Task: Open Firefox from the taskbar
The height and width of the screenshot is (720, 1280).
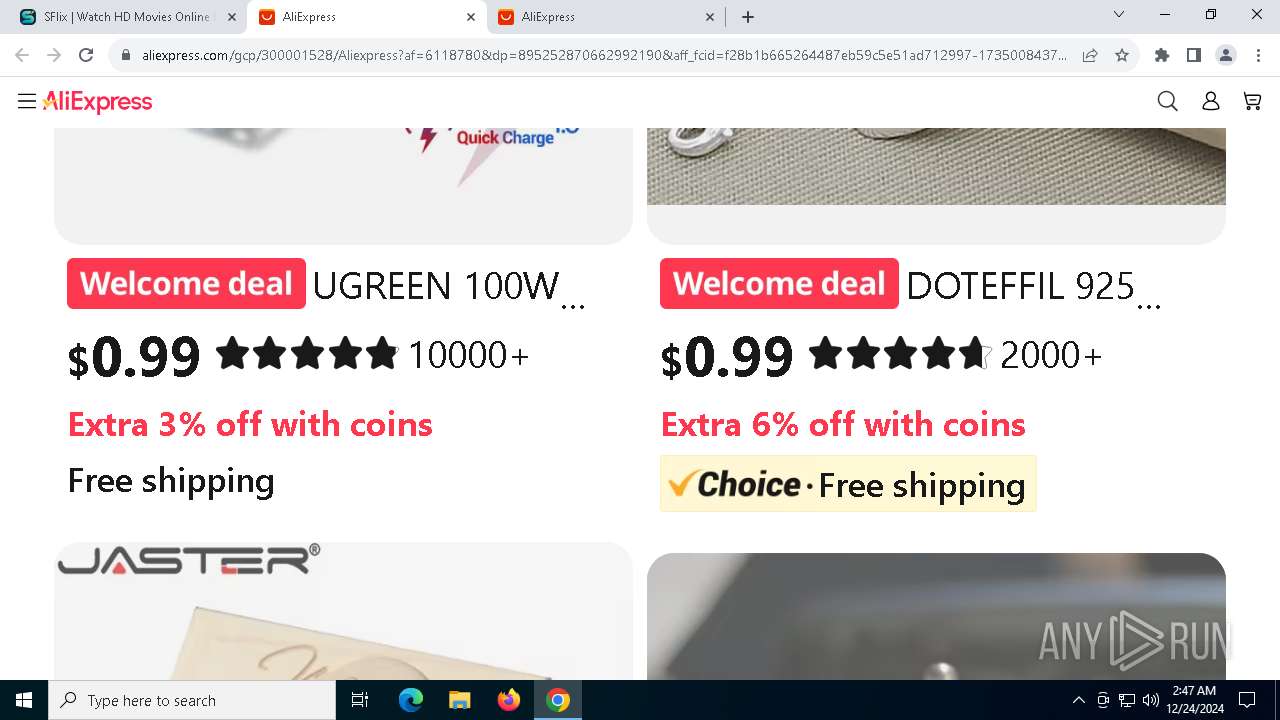Action: coord(509,700)
